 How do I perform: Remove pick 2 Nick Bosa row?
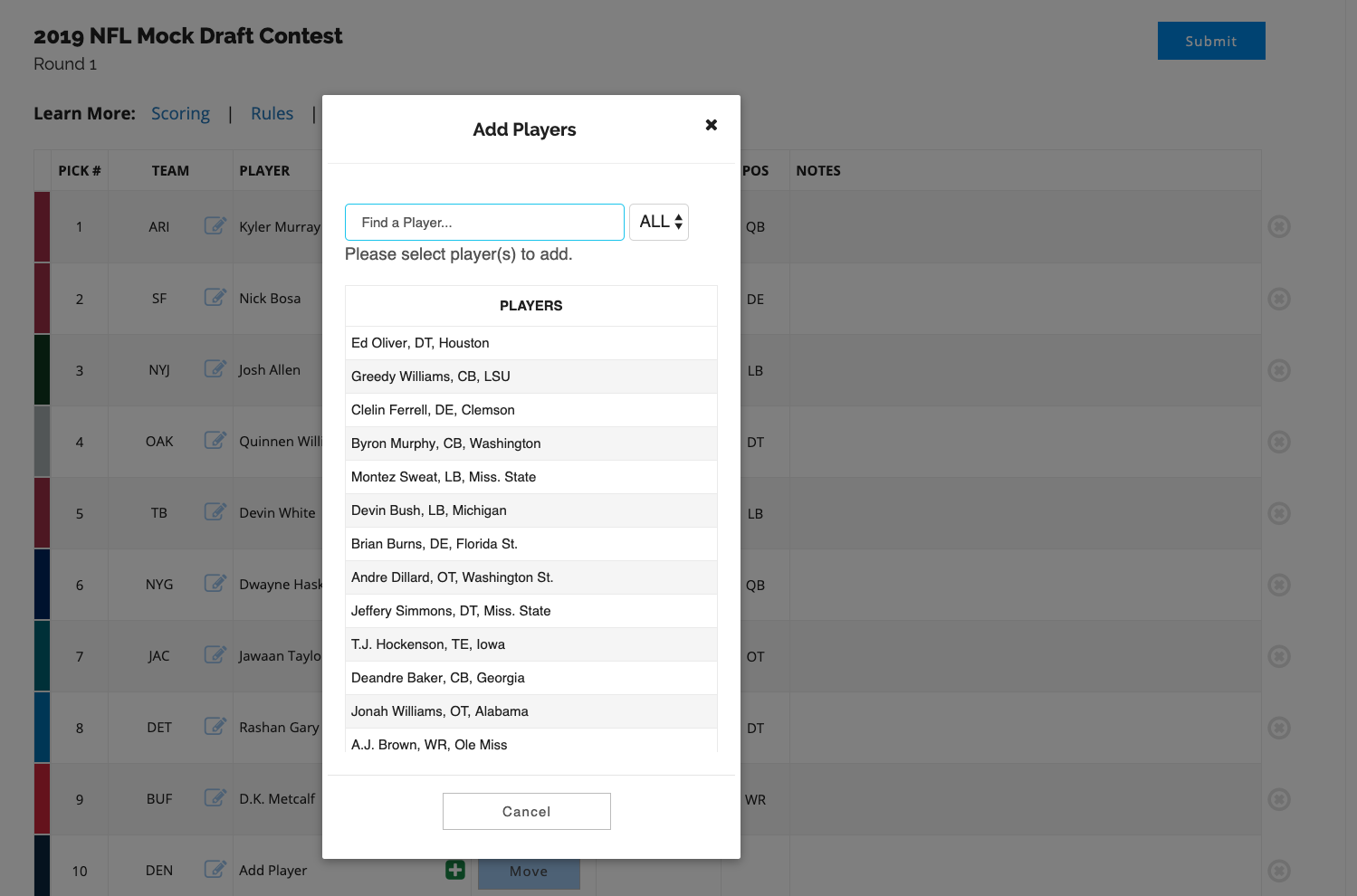click(1279, 299)
